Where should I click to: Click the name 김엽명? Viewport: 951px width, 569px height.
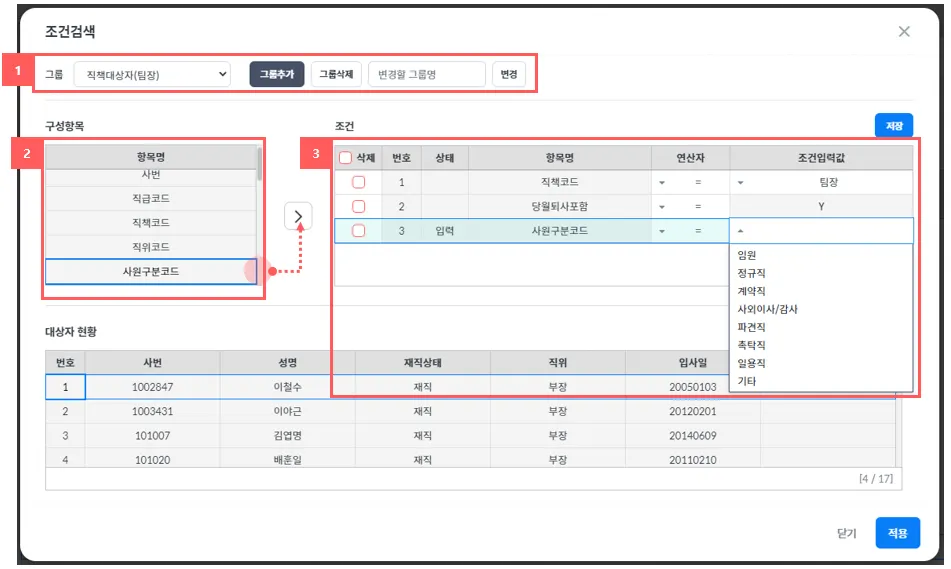tap(287, 436)
